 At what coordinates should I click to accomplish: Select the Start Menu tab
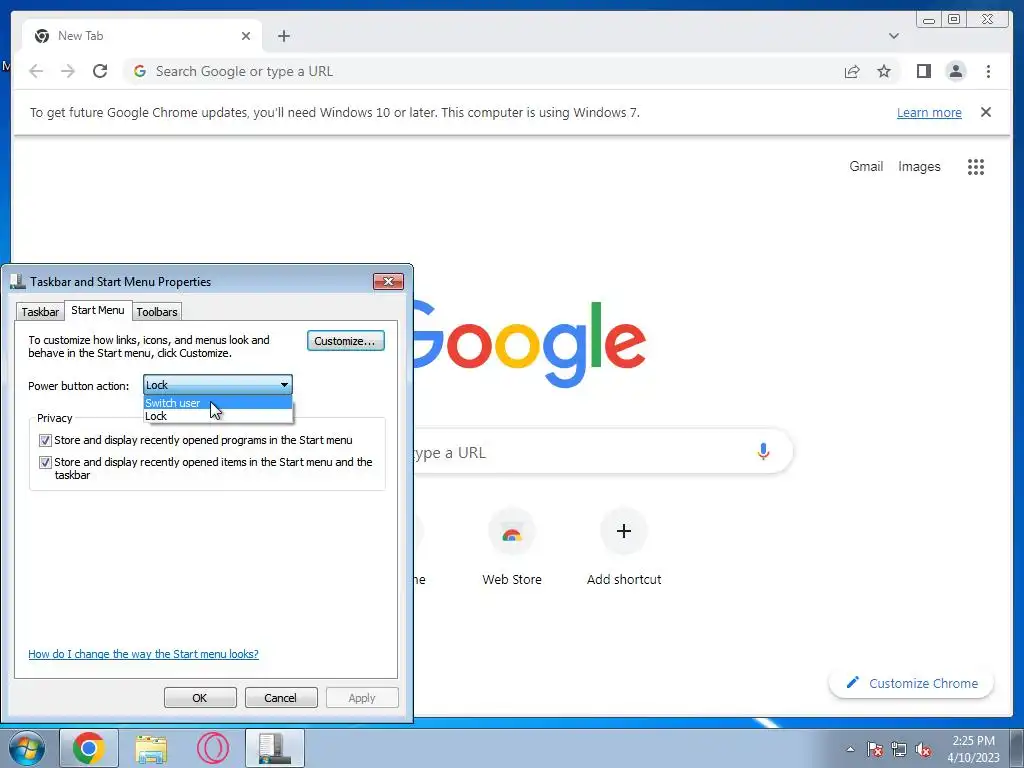coord(98,310)
